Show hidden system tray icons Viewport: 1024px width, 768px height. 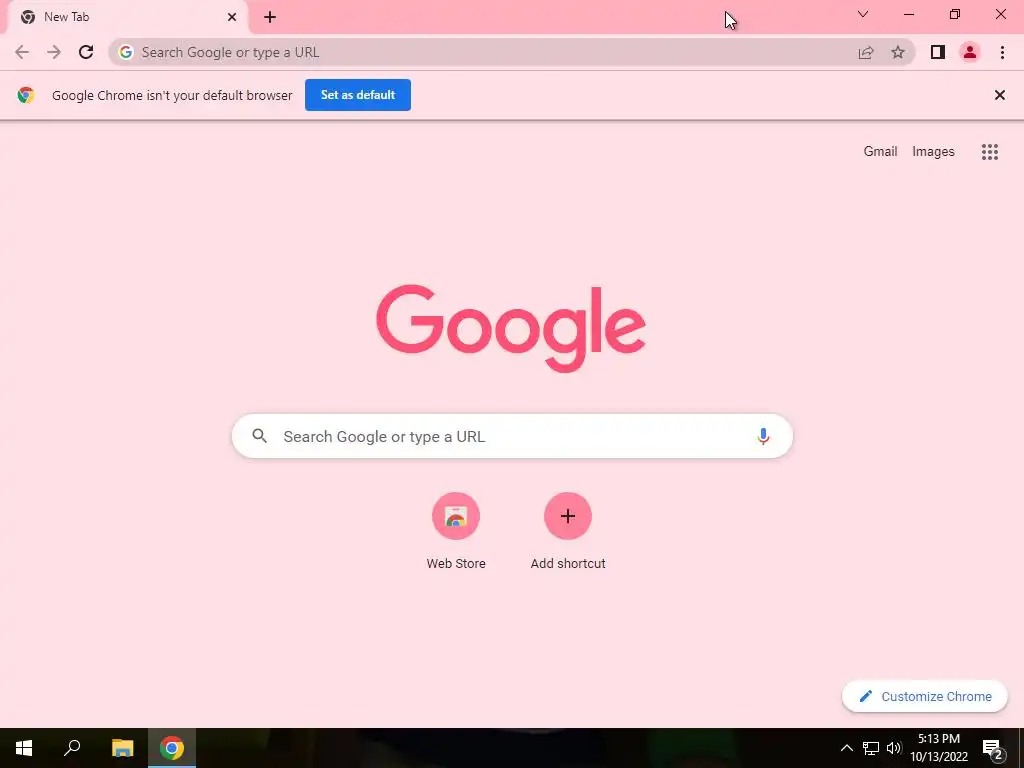coord(846,748)
